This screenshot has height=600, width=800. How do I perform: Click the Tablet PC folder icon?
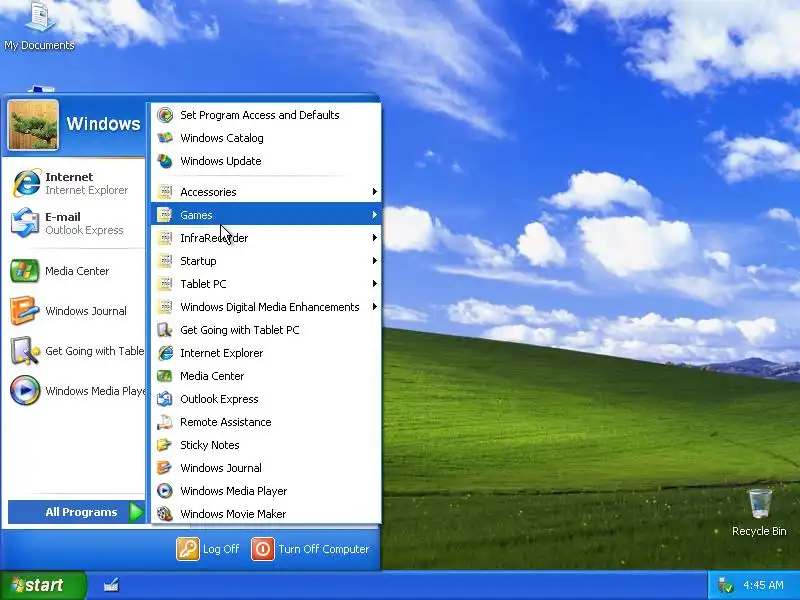click(165, 284)
